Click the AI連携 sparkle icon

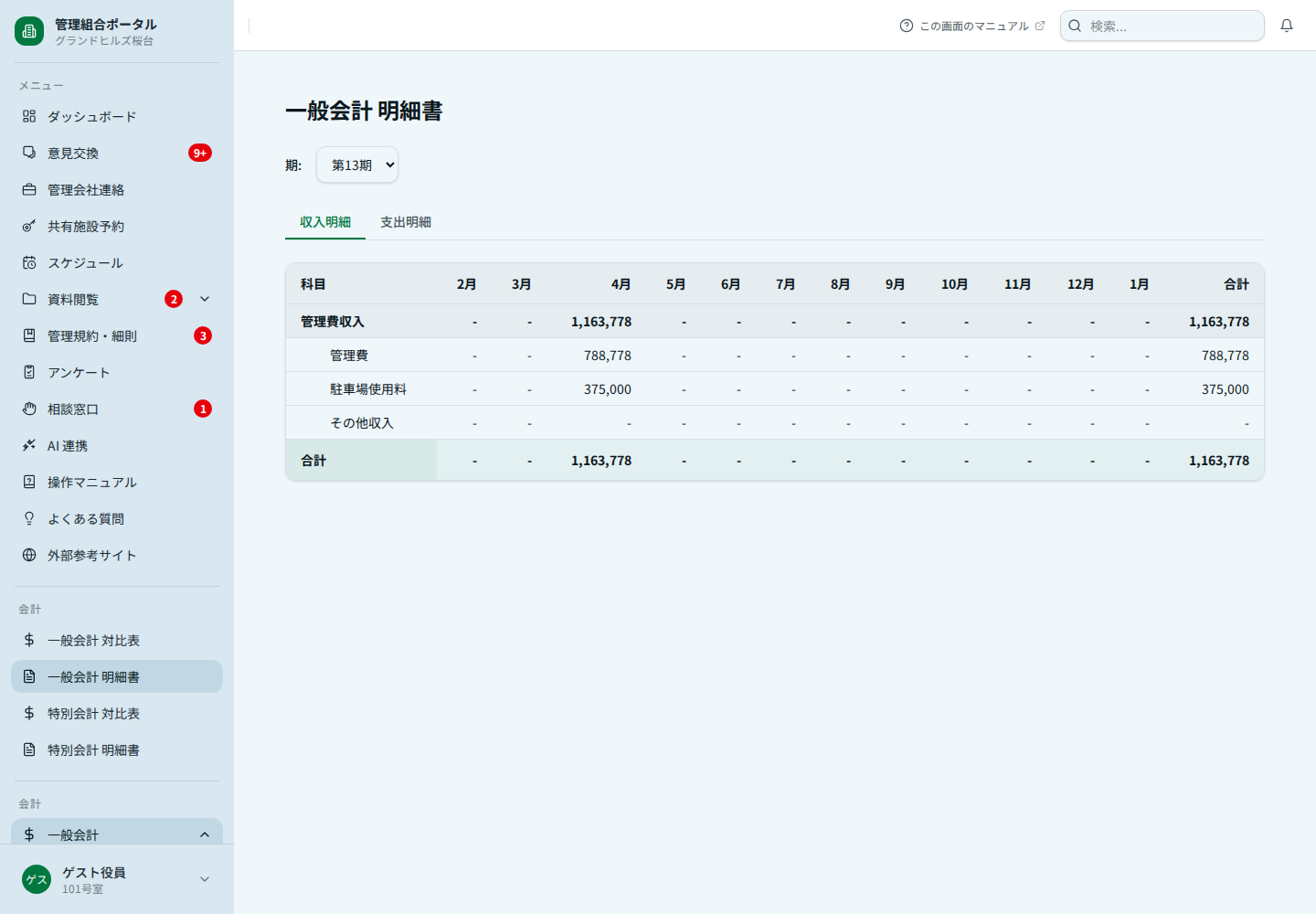point(29,445)
